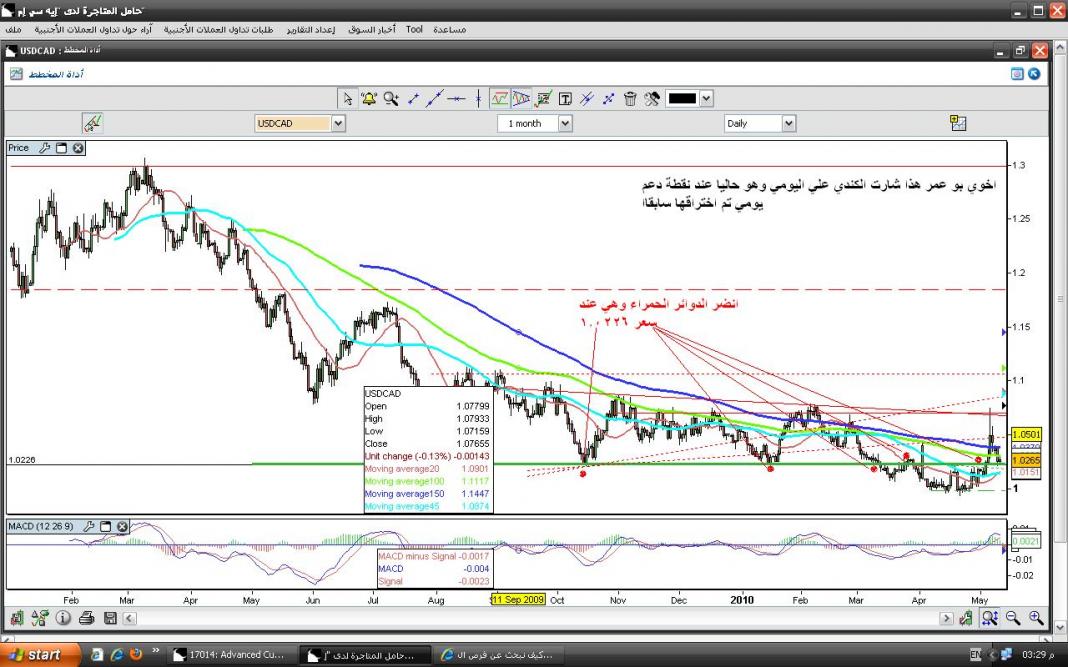The image size is (1068, 667).
Task: Click the black line color swatch
Action: 683,98
